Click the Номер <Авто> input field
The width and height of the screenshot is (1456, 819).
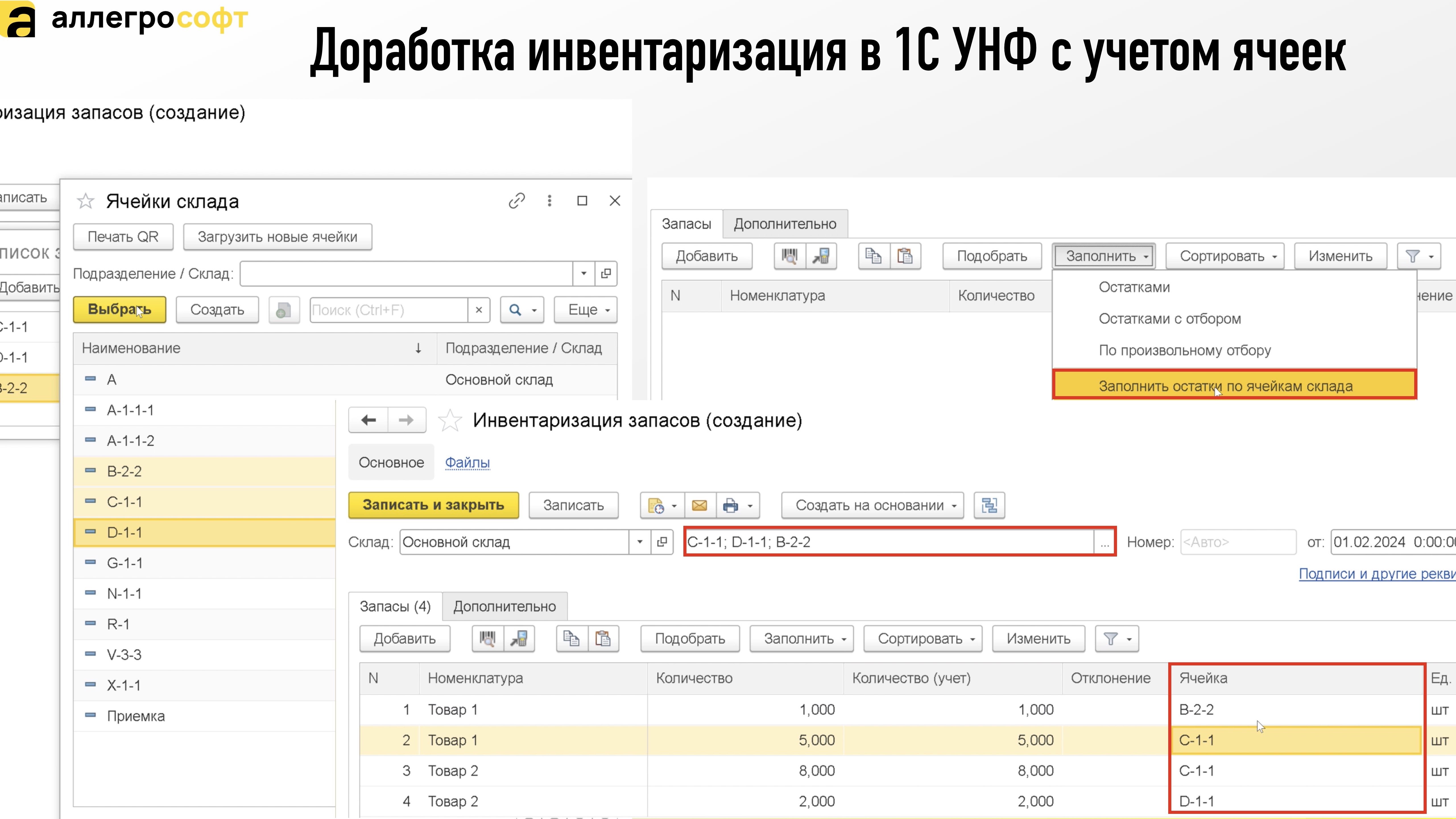1238,542
